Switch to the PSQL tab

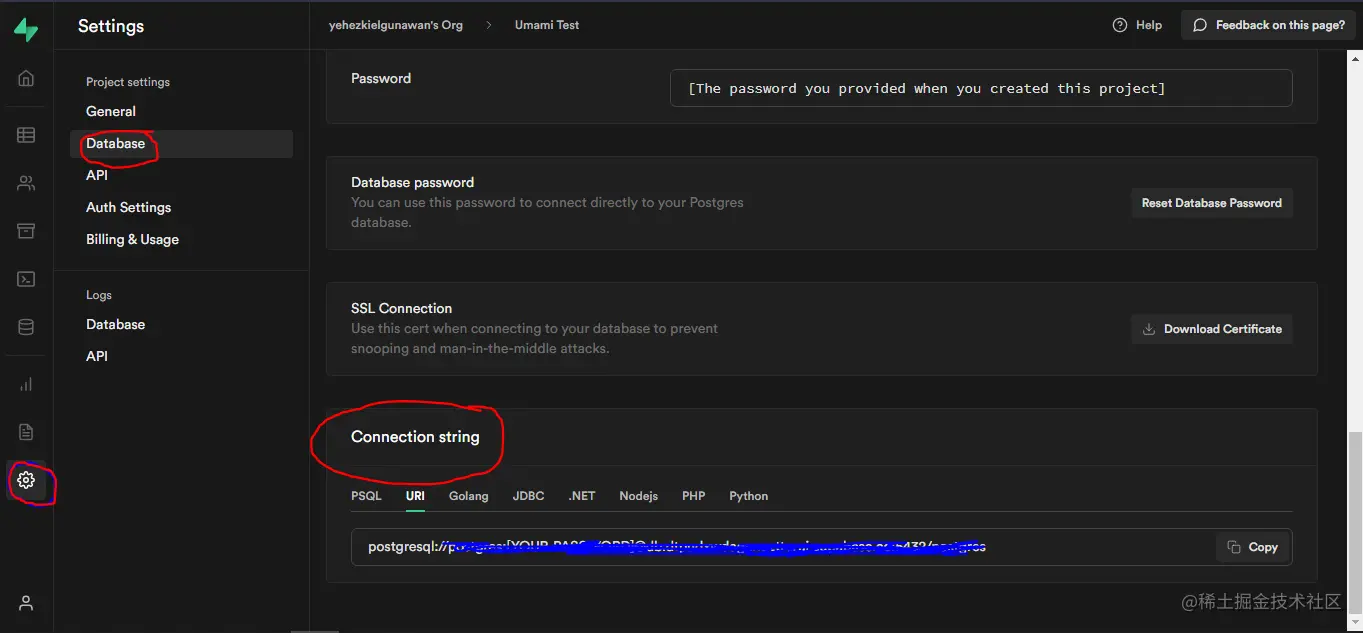pyautogui.click(x=366, y=496)
